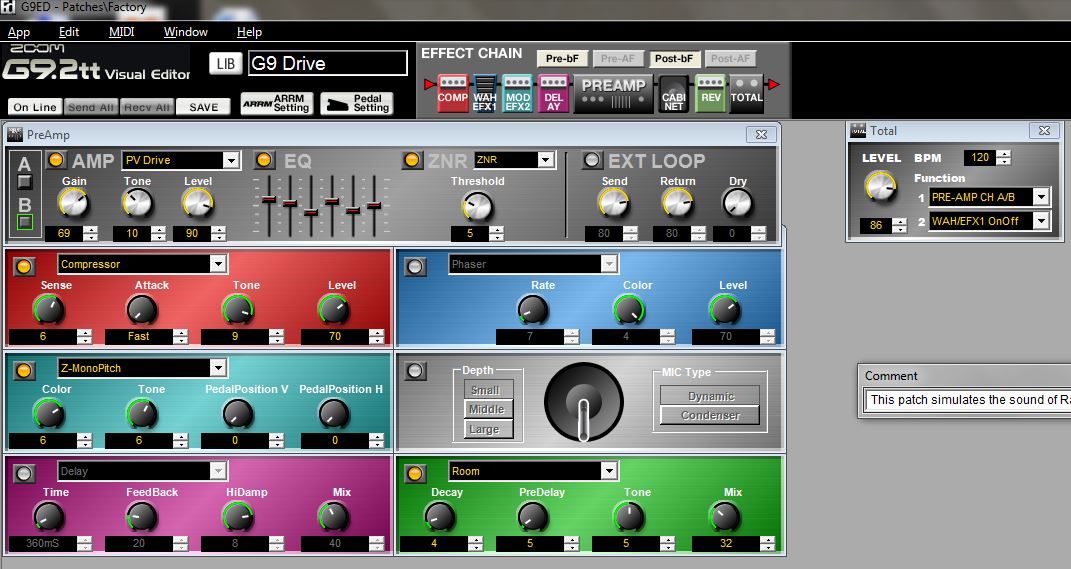The height and width of the screenshot is (569, 1071).
Task: Click the third EQ band slider handle
Action: coord(311,212)
